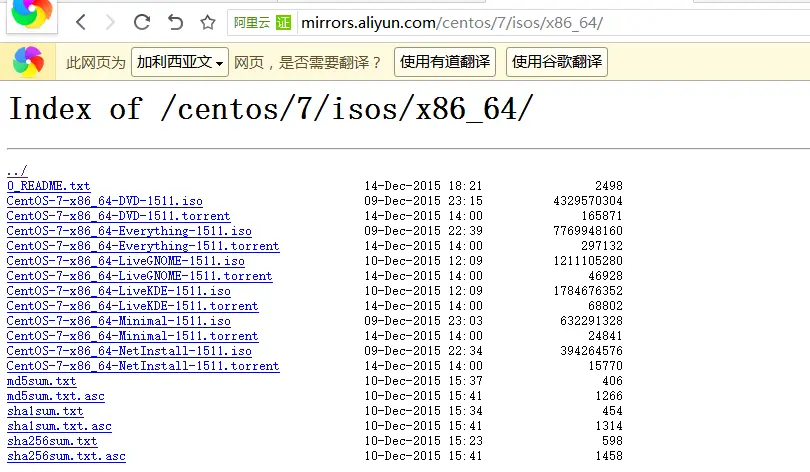Click the forward navigation arrow
This screenshot has height=472, width=810.
click(x=110, y=22)
